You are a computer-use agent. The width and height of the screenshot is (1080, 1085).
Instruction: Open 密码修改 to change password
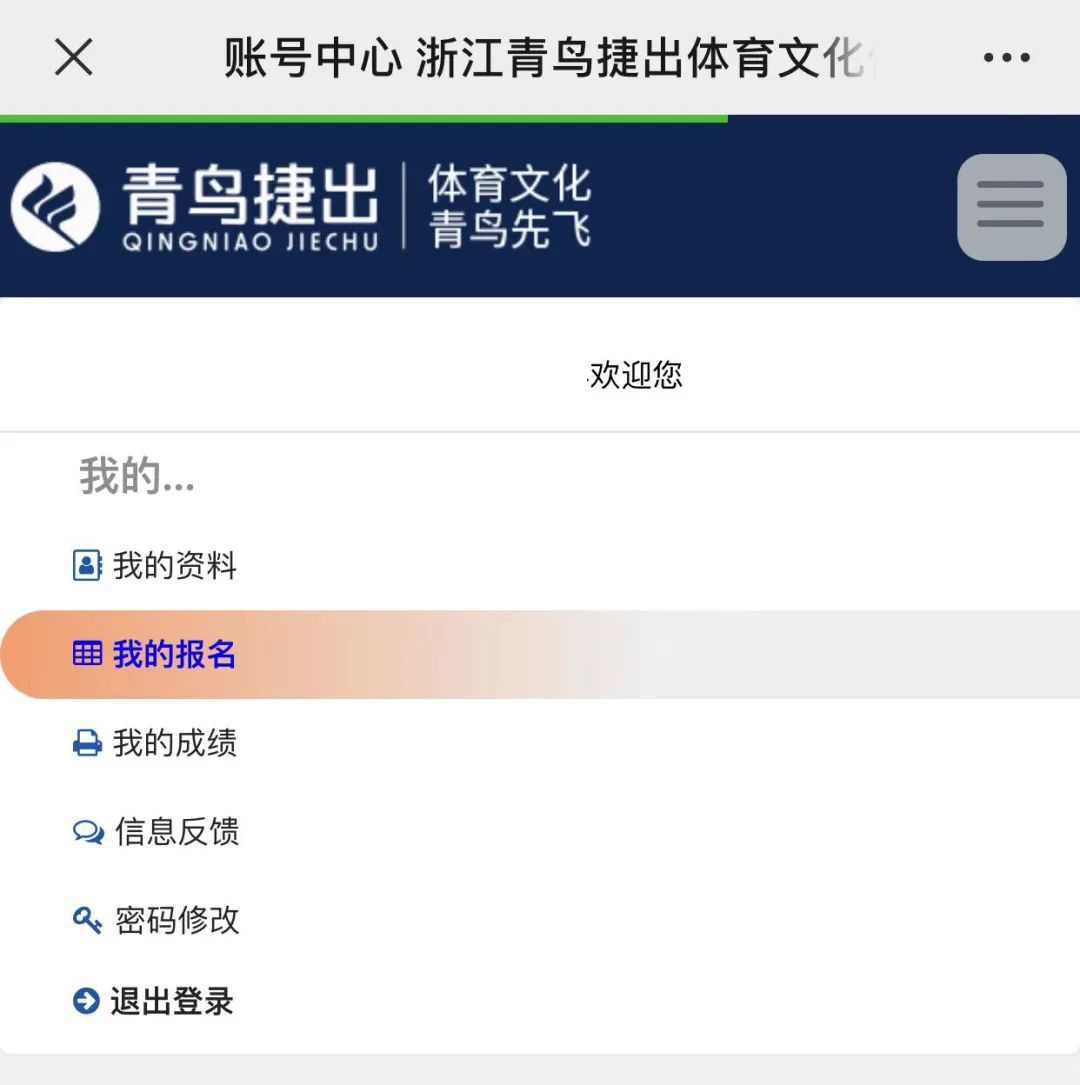(177, 920)
